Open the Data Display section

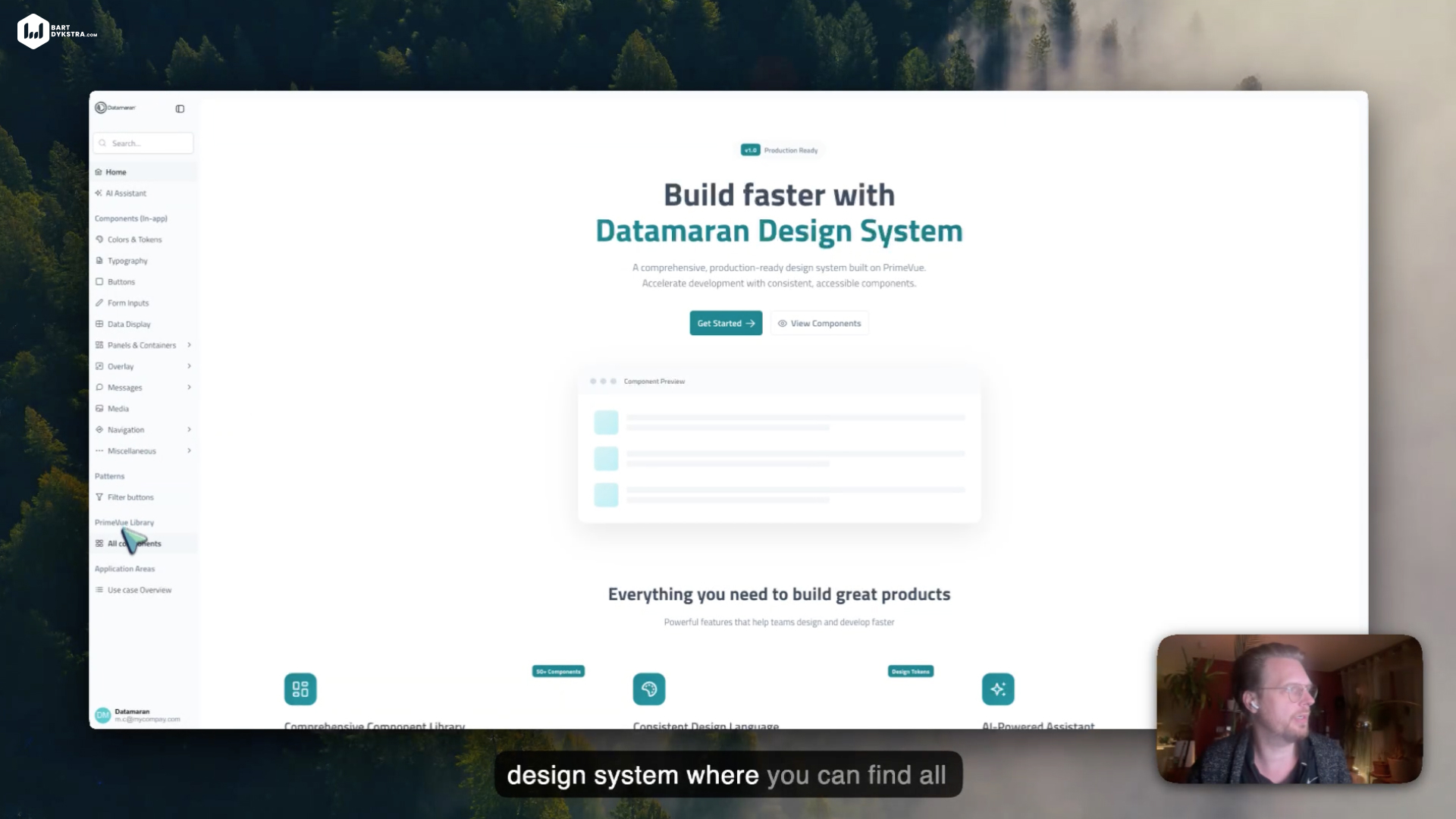[x=128, y=325]
